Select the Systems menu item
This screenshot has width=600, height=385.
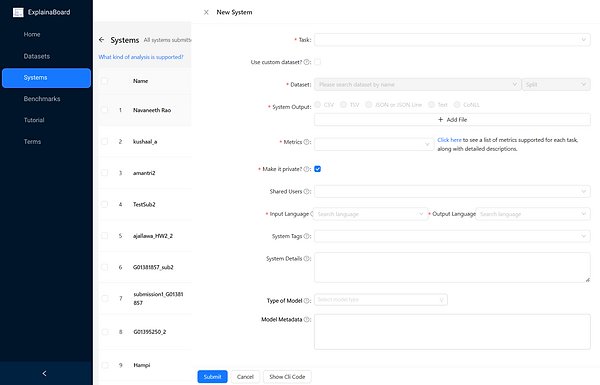[x=46, y=78]
